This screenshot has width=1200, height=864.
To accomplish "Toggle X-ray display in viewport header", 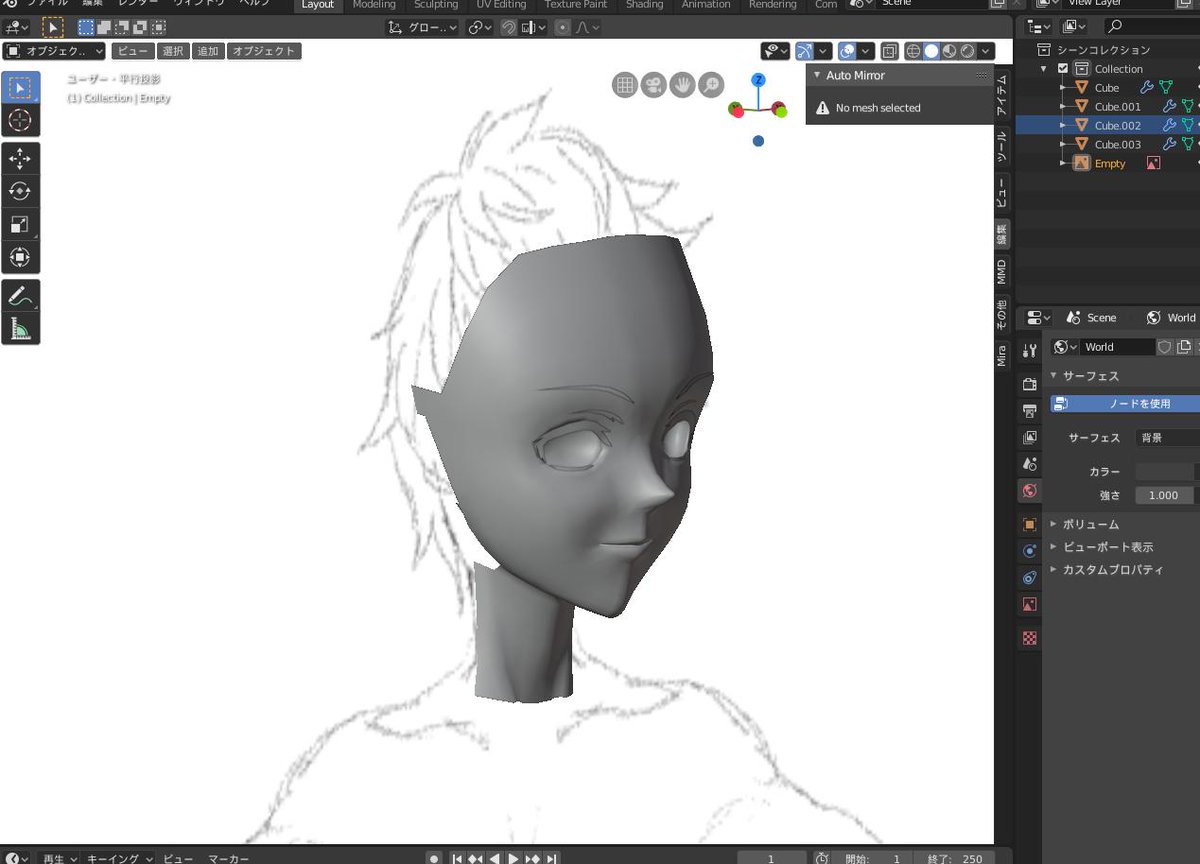I will 889,51.
